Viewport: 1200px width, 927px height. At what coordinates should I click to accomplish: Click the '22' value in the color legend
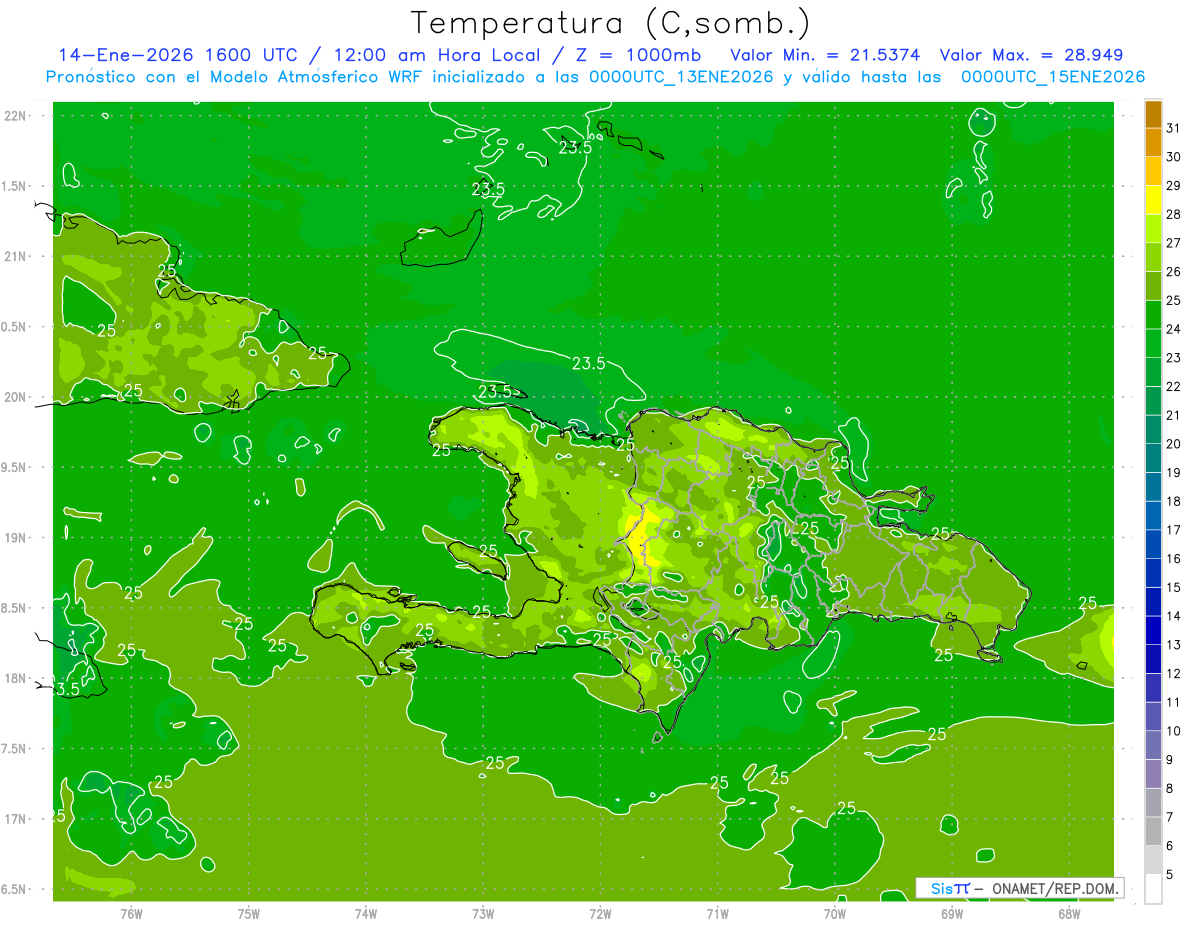pyautogui.click(x=1174, y=386)
